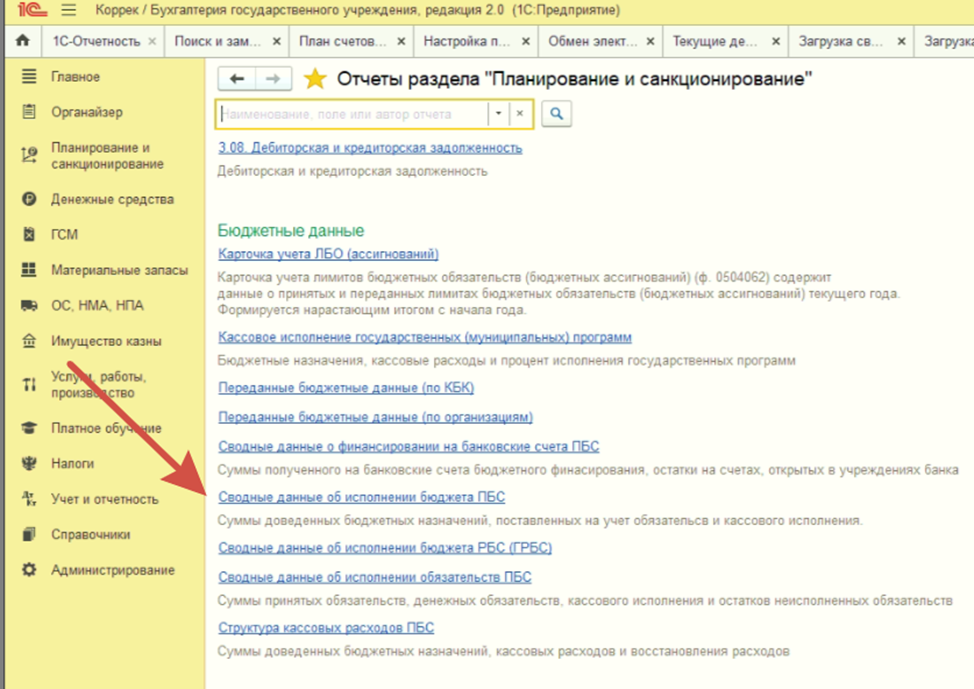Open Кассовое исполнение государственных программ report
974x689 pixels.
(425, 337)
